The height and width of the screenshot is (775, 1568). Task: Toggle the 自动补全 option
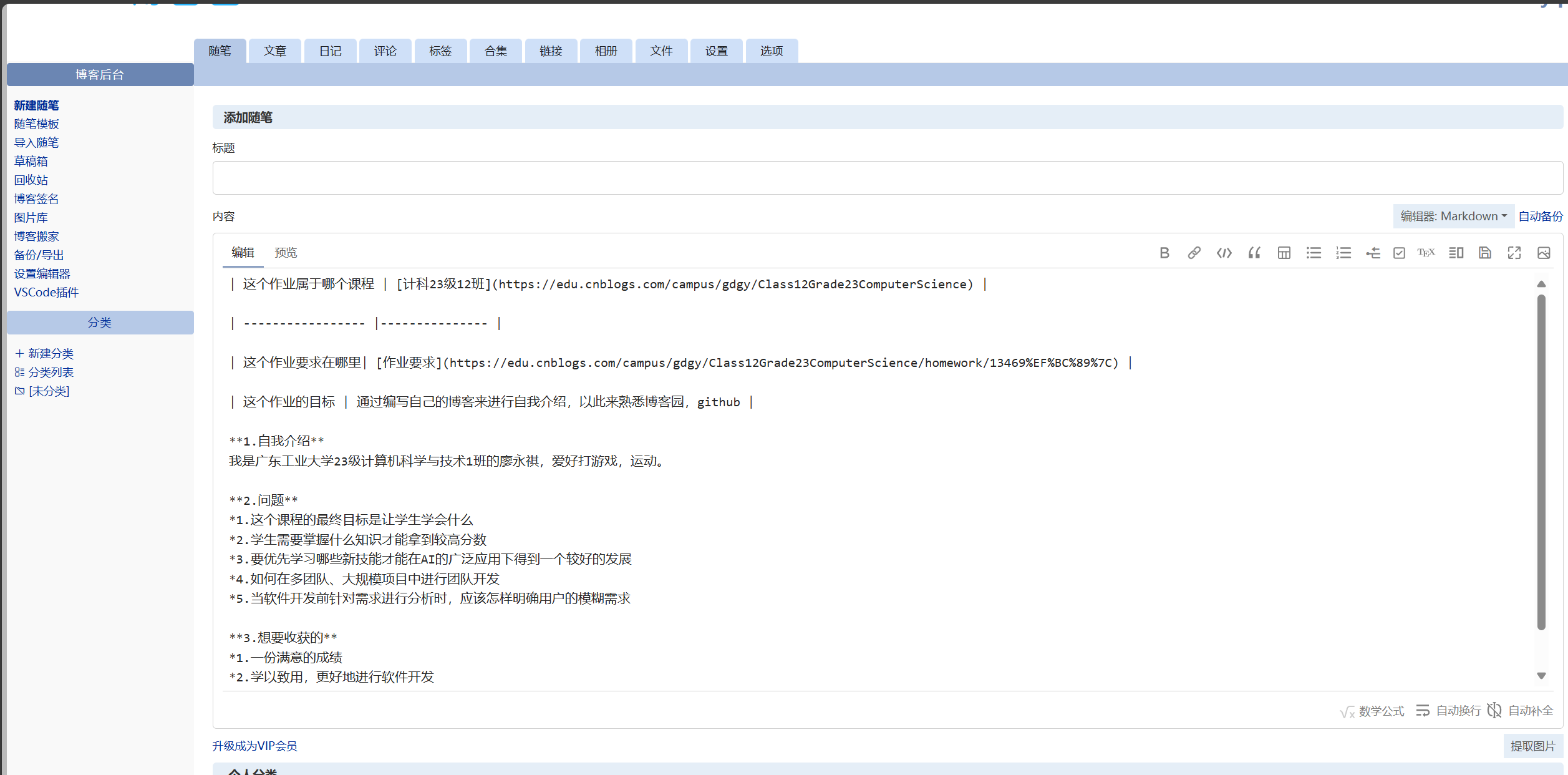tap(1521, 711)
